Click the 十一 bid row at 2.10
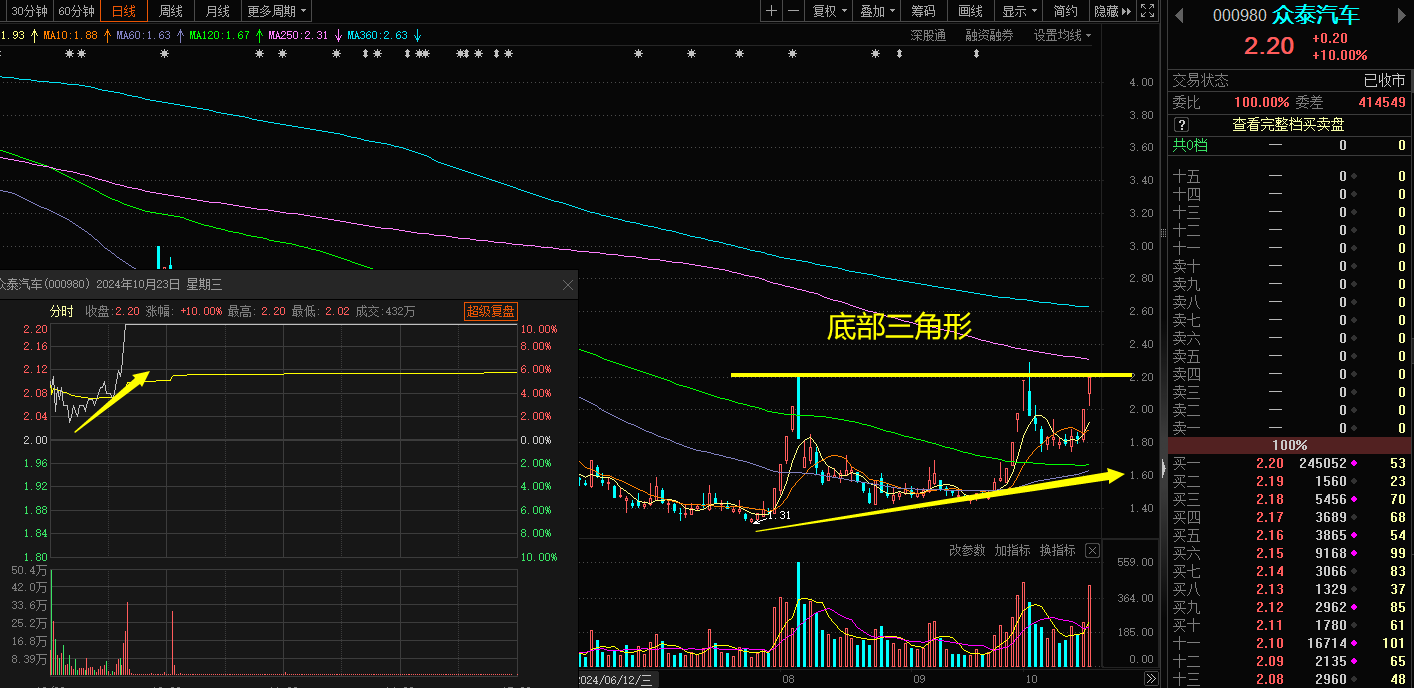The height and width of the screenshot is (688, 1414). coord(1289,643)
